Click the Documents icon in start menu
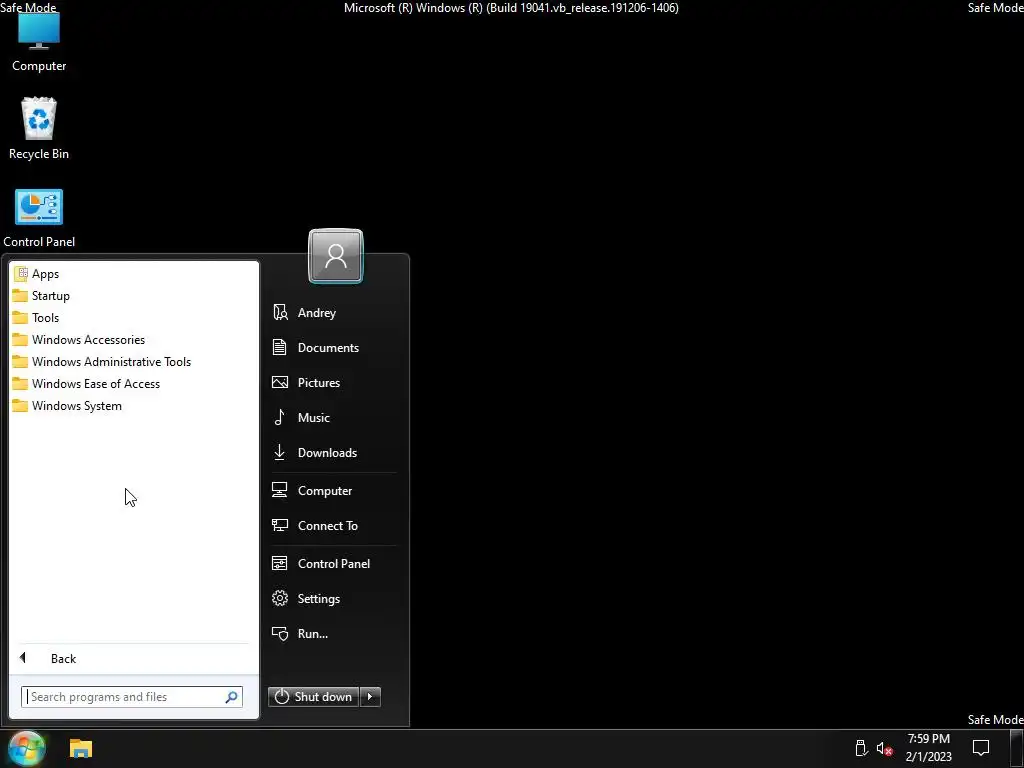1024x768 pixels. click(x=280, y=347)
